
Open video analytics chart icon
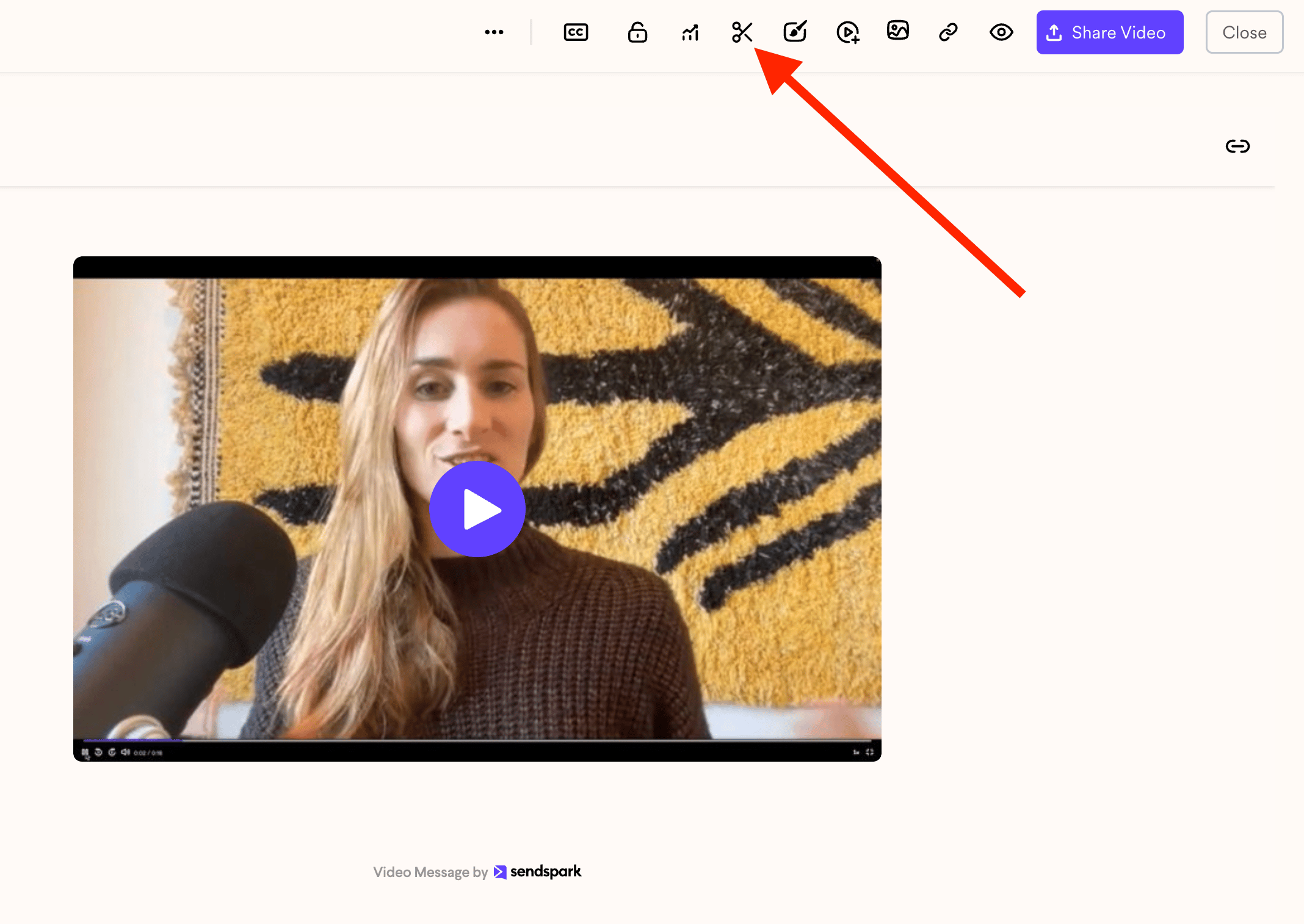(x=690, y=32)
